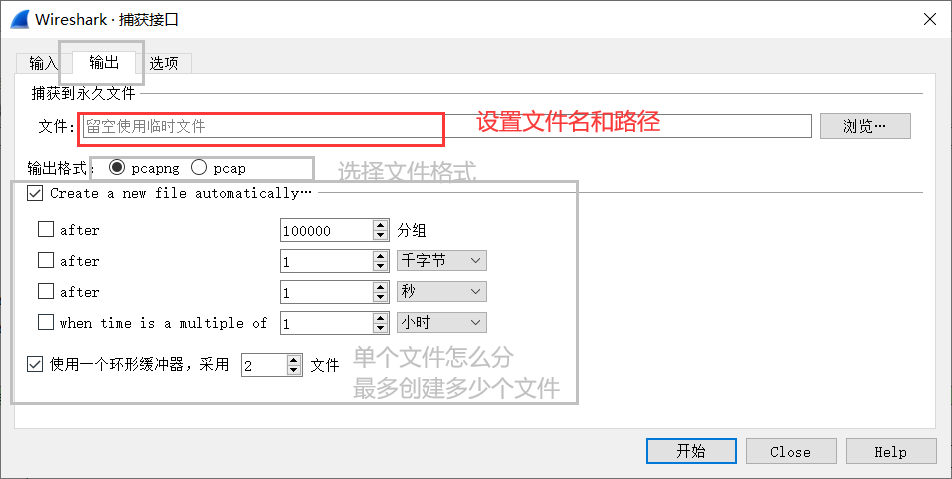The height and width of the screenshot is (479, 952).
Task: Click the value field beside 秒
Action: pos(327,293)
